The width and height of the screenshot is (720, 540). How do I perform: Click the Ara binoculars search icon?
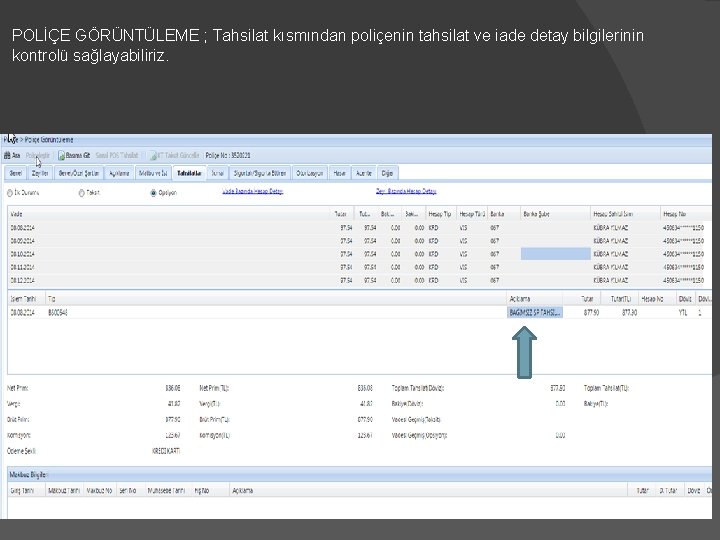[7, 156]
